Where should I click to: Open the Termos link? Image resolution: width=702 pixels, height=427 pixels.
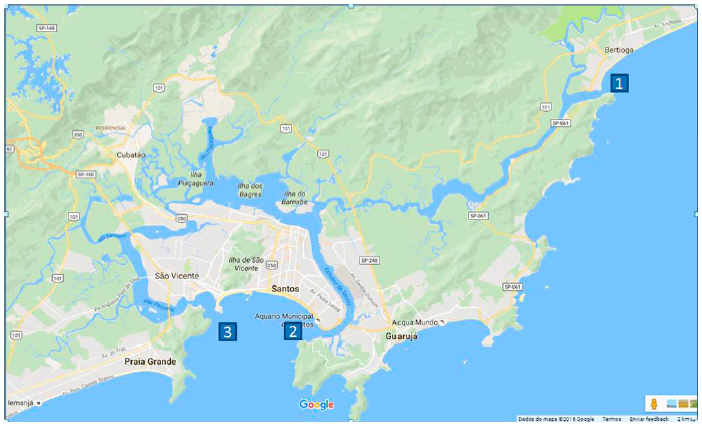612,419
